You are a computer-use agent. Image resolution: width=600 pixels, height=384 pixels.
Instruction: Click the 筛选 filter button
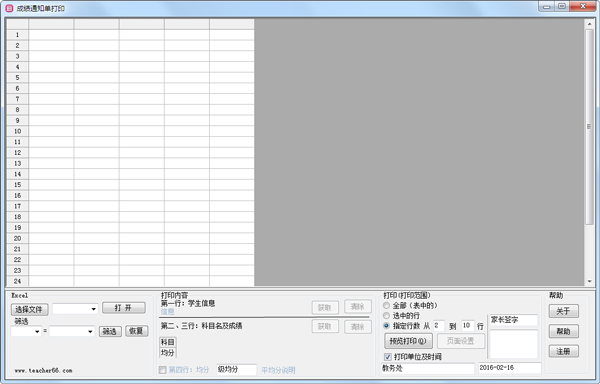(x=110, y=331)
